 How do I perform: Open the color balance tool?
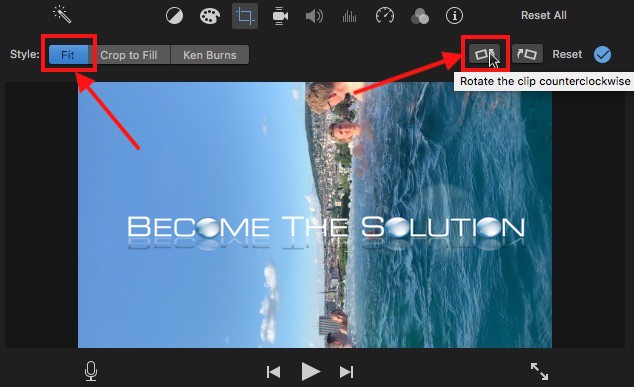tap(174, 16)
